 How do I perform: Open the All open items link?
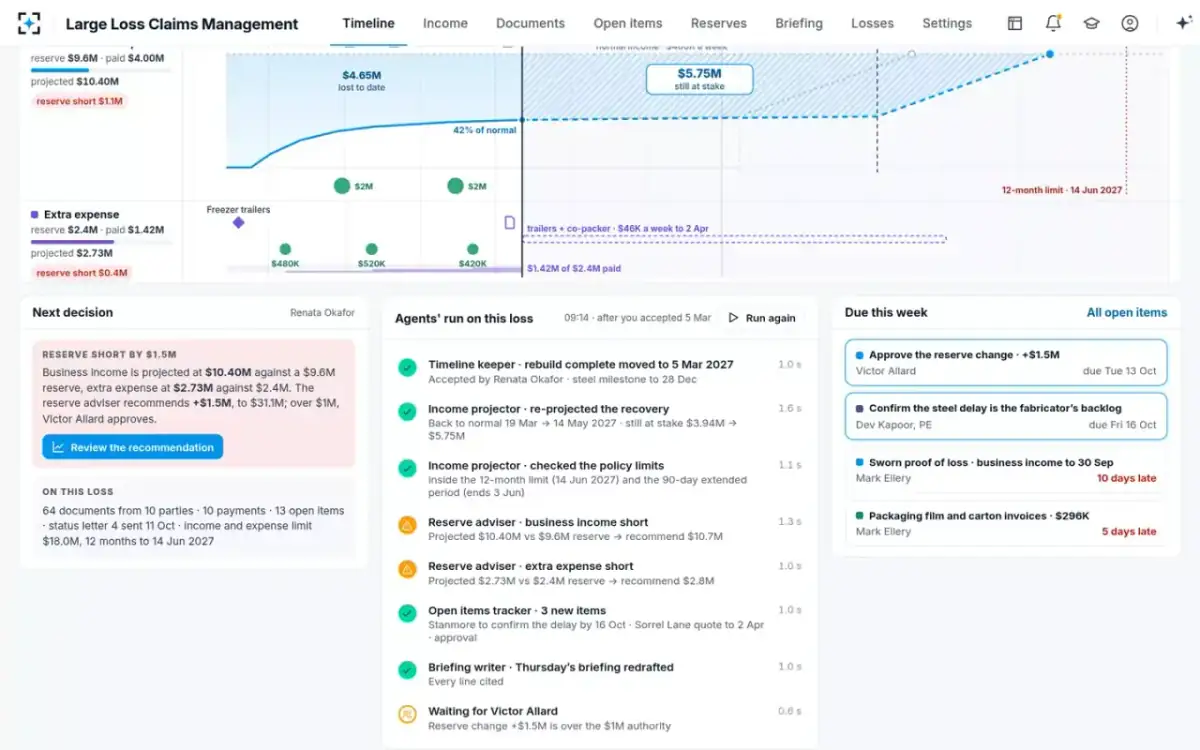(x=1127, y=313)
